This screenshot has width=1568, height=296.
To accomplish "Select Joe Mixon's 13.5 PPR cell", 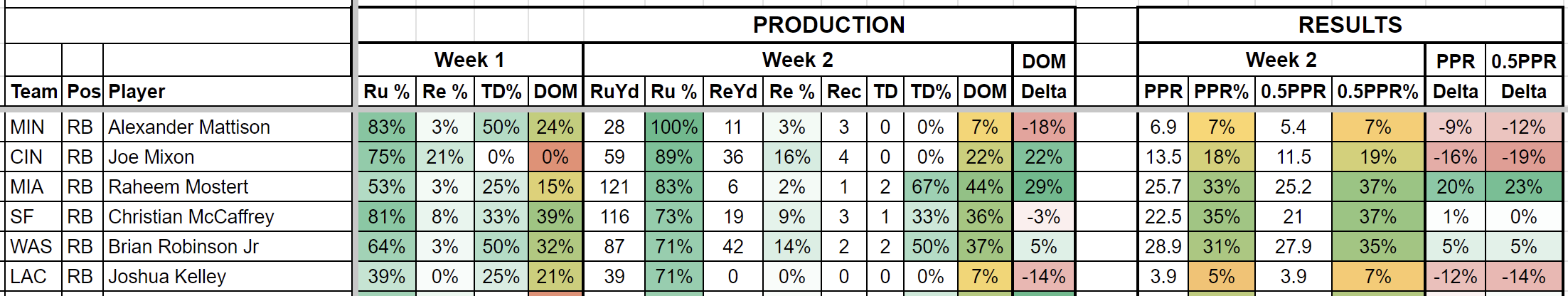I will (1163, 157).
